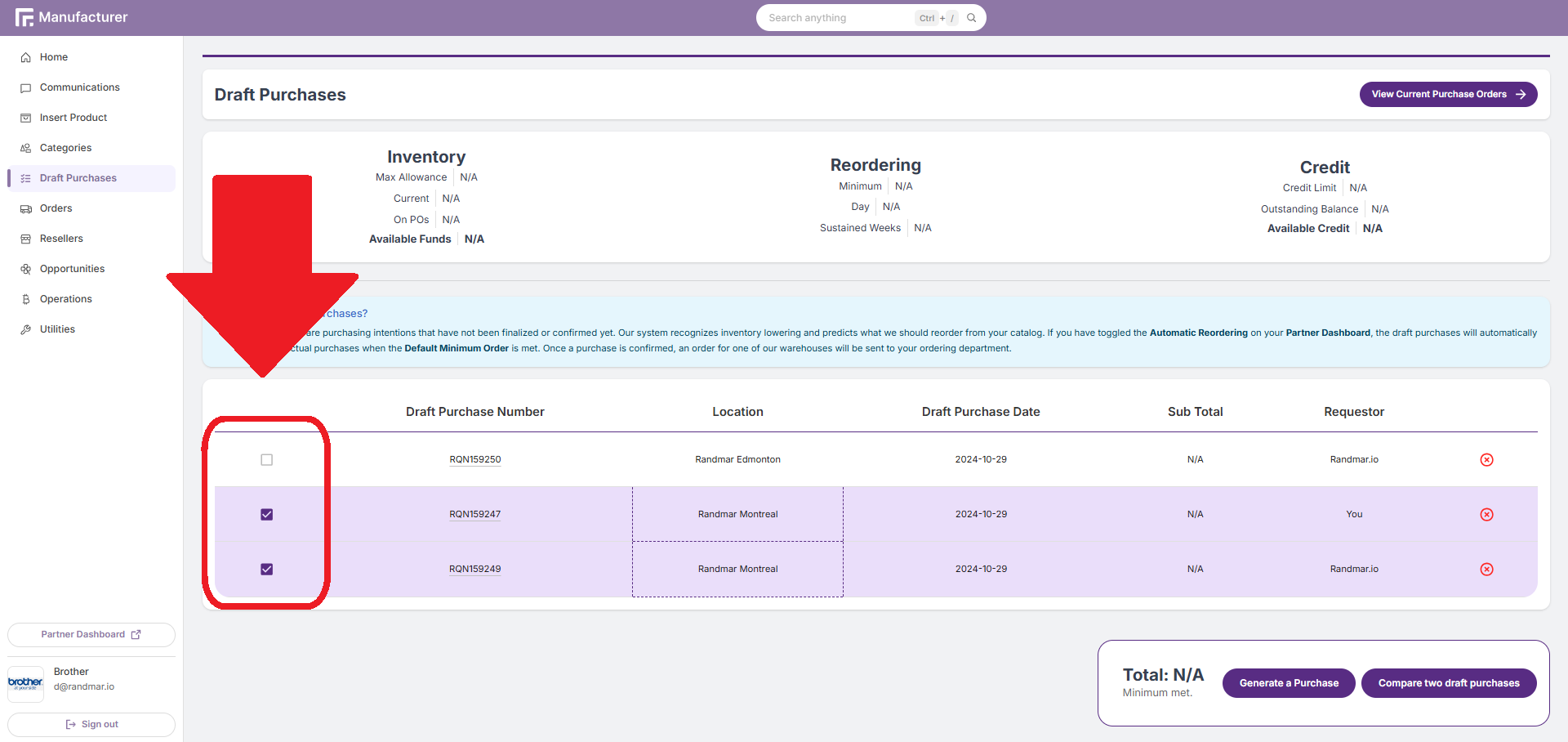Click the Home sidebar icon
The height and width of the screenshot is (742, 1568).
click(x=25, y=57)
